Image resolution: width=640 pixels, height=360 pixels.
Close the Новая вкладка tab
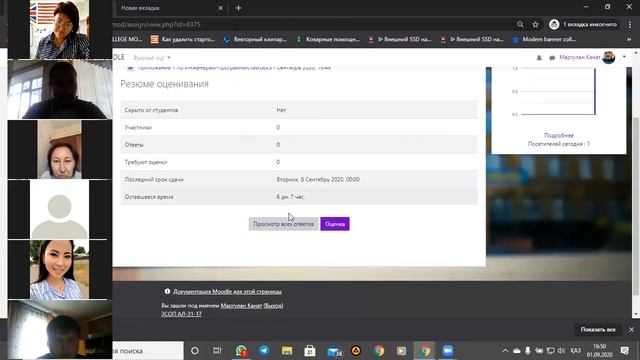coord(220,8)
